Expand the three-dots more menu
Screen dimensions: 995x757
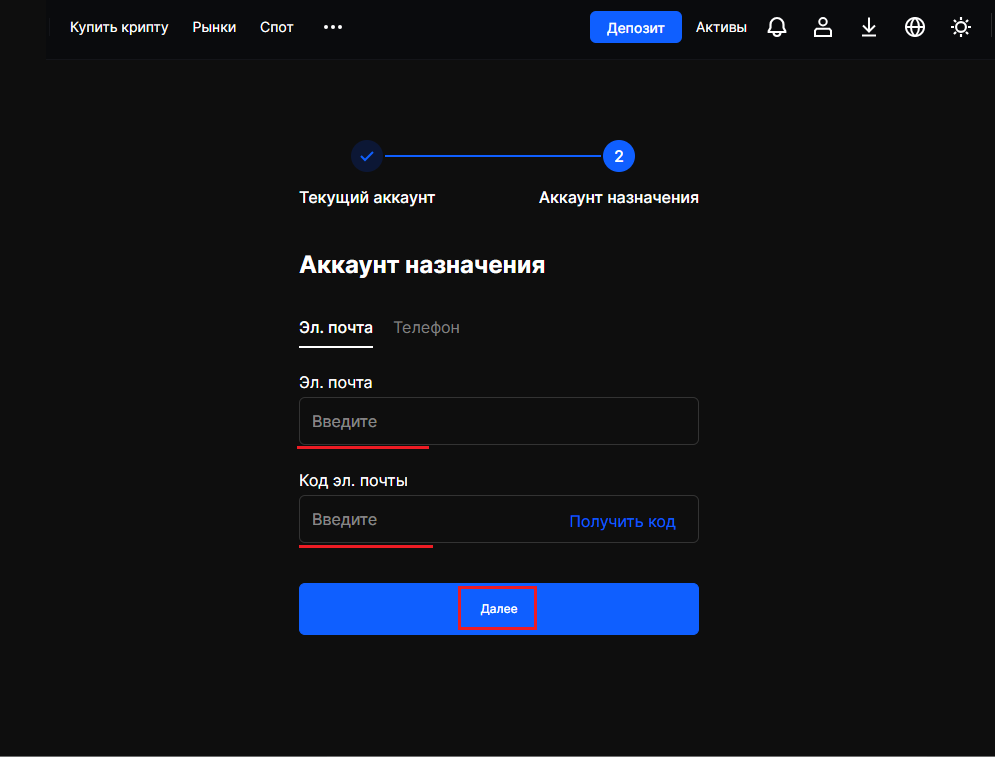333,27
